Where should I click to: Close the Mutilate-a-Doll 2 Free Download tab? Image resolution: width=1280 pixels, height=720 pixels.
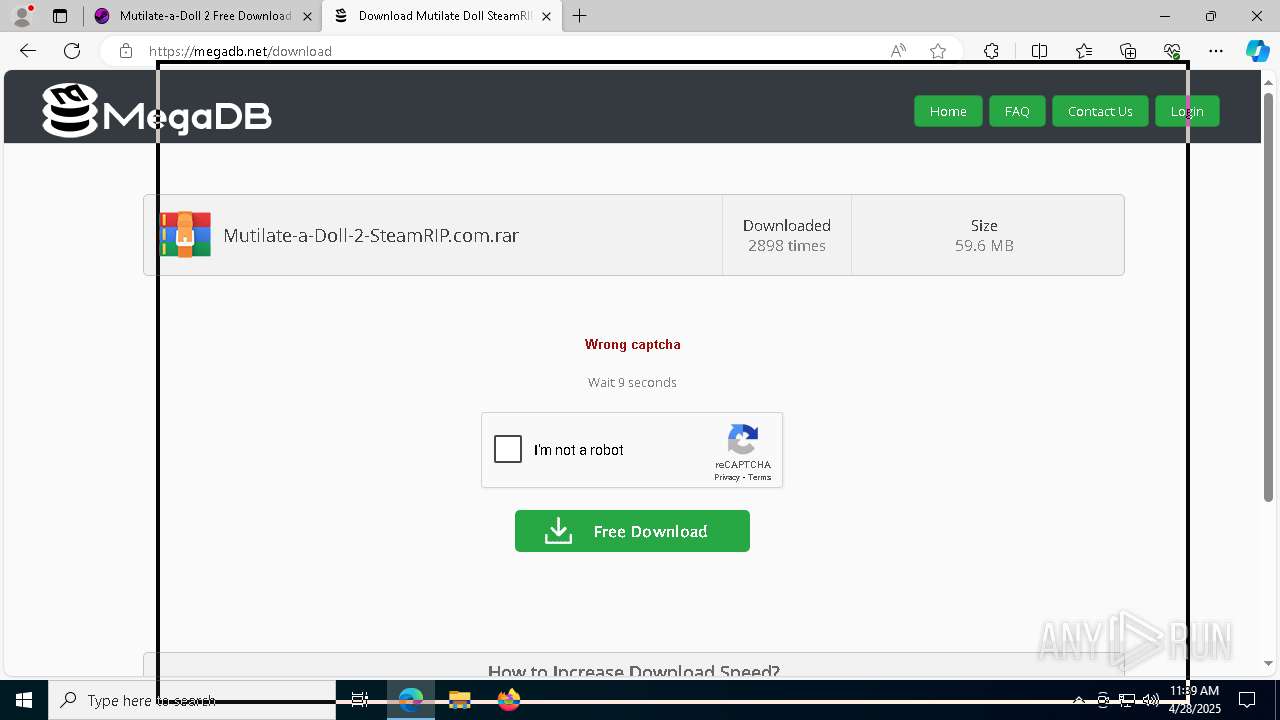pos(307,16)
